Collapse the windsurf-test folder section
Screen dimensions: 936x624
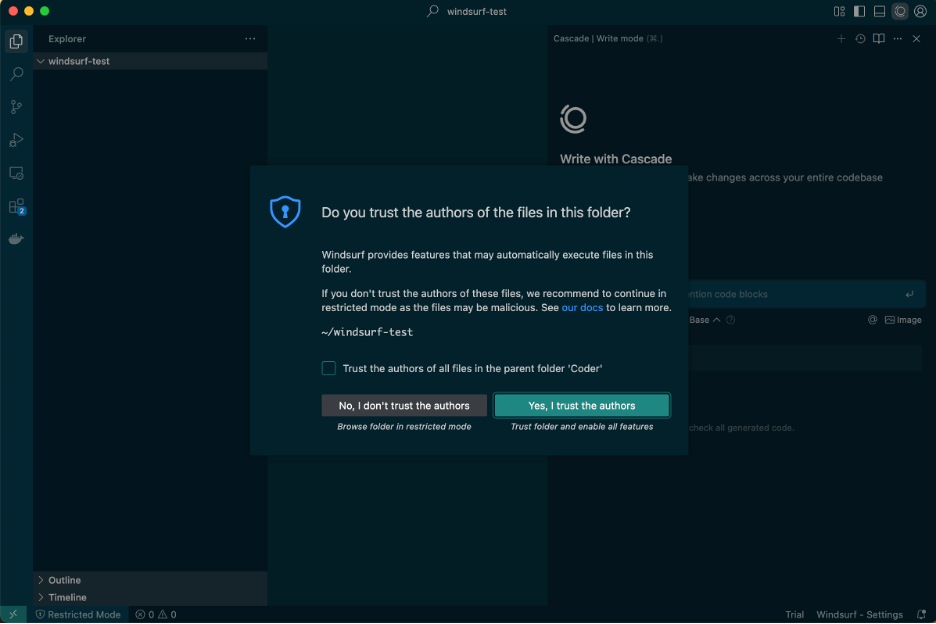coord(150,61)
